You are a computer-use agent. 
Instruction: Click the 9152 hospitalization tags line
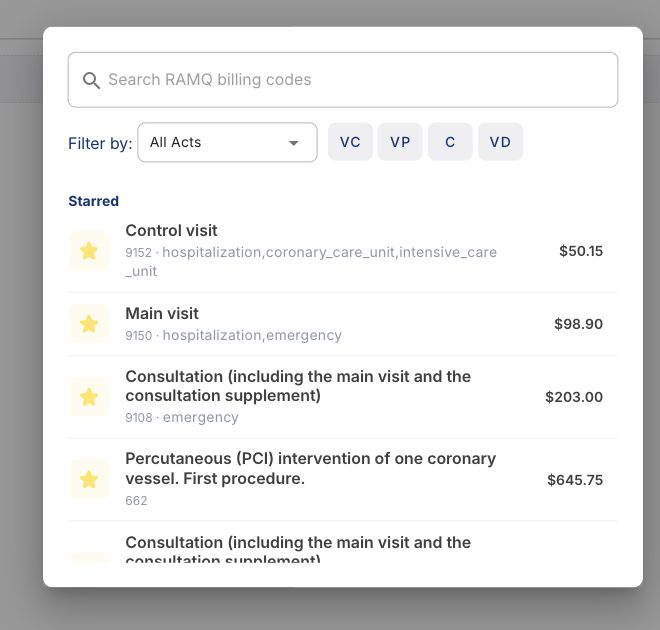pos(311,261)
